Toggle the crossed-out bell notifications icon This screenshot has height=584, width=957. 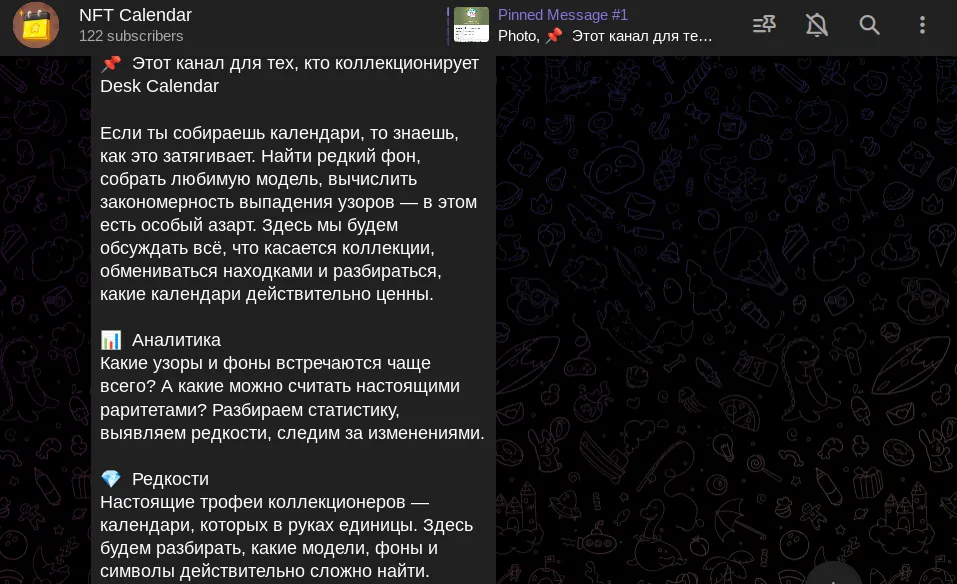click(817, 25)
